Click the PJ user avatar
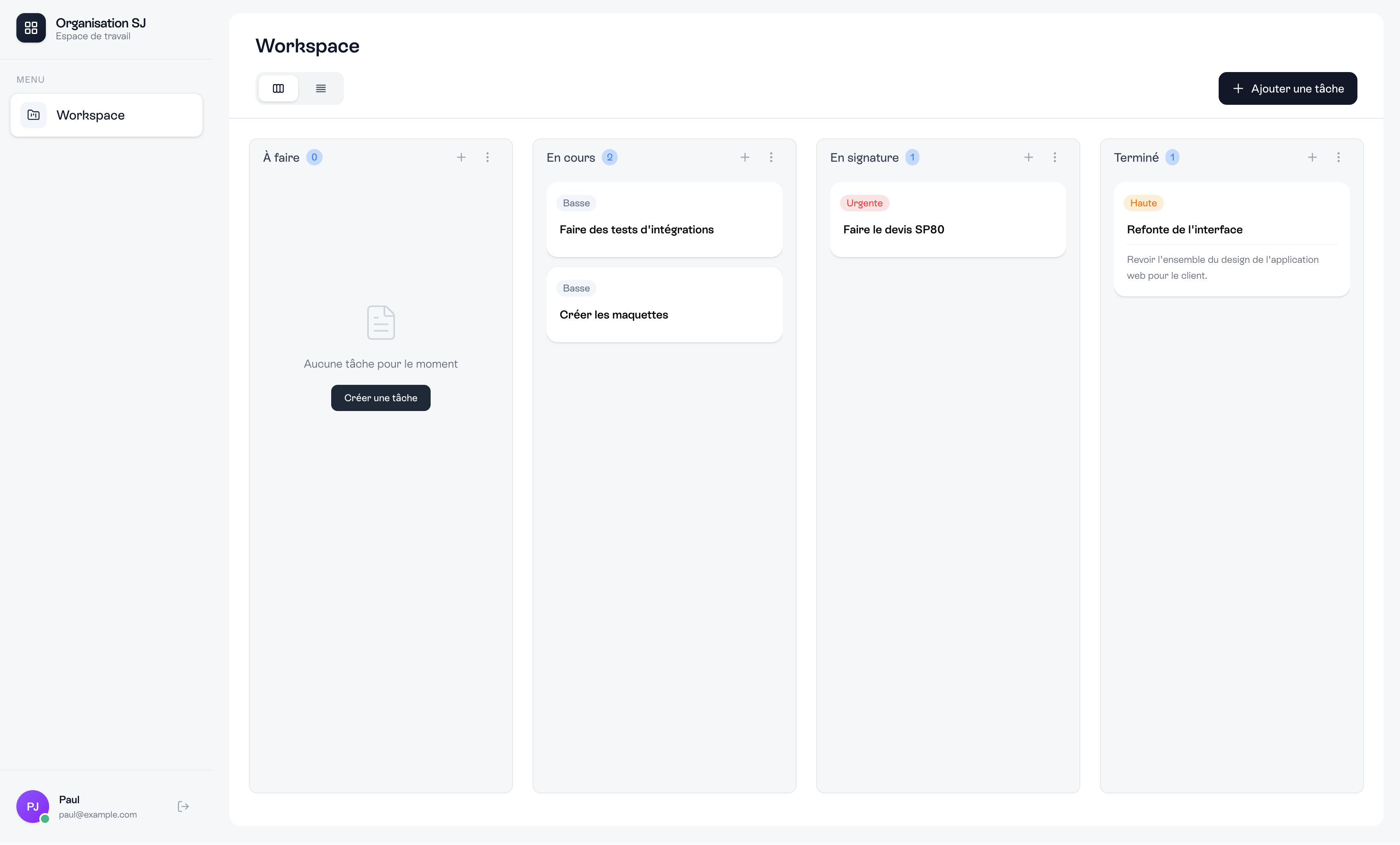The image size is (1400, 845). coord(32,806)
